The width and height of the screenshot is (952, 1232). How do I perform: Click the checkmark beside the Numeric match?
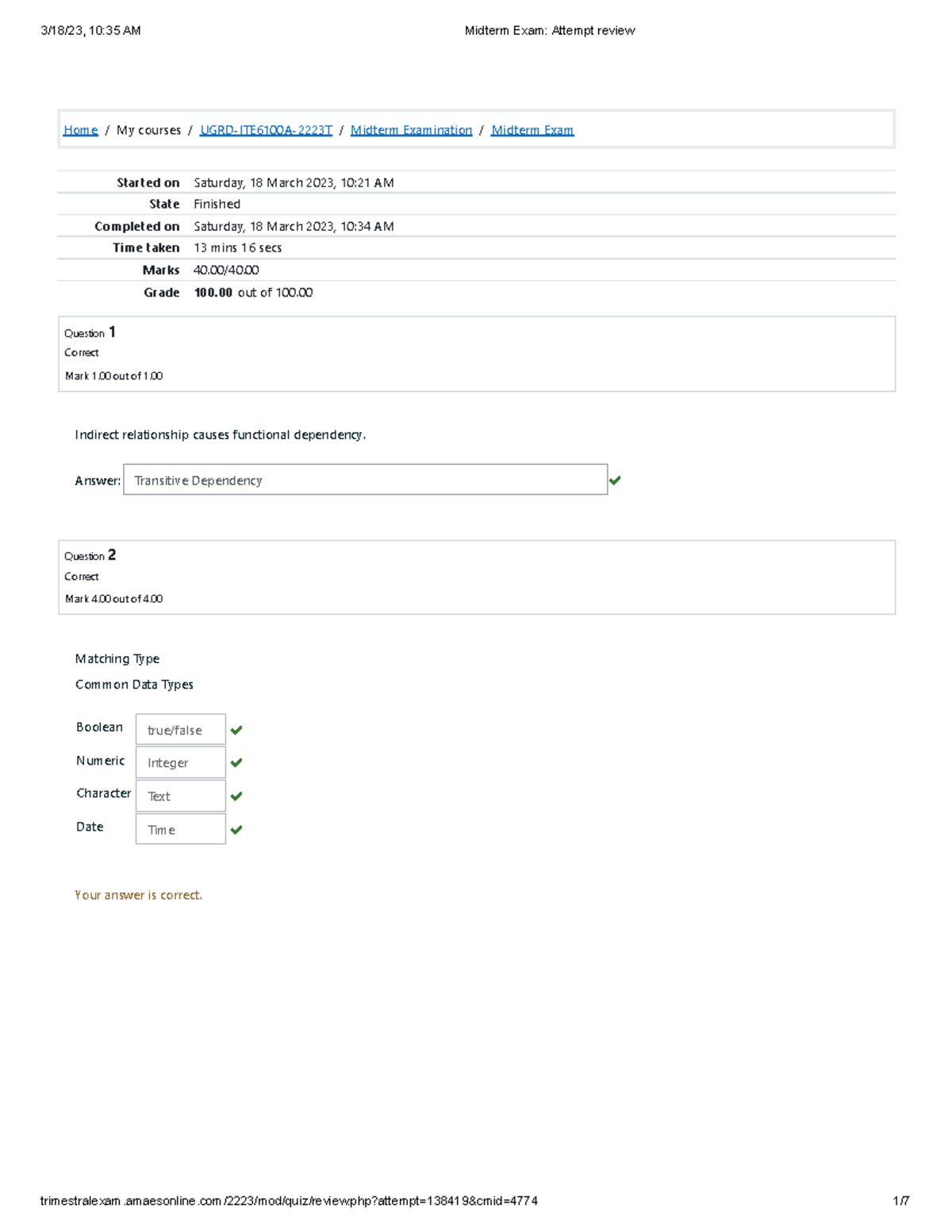point(237,762)
